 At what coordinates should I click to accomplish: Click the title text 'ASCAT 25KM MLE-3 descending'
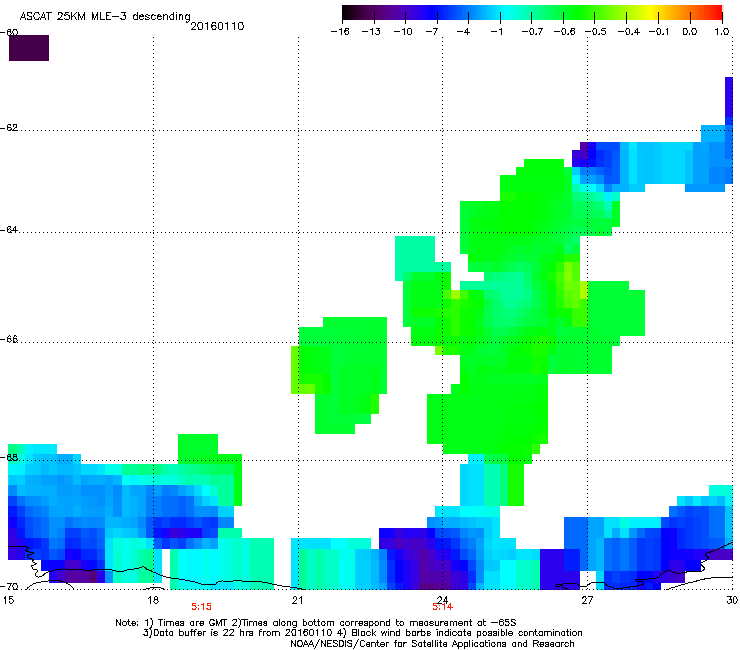pos(105,17)
